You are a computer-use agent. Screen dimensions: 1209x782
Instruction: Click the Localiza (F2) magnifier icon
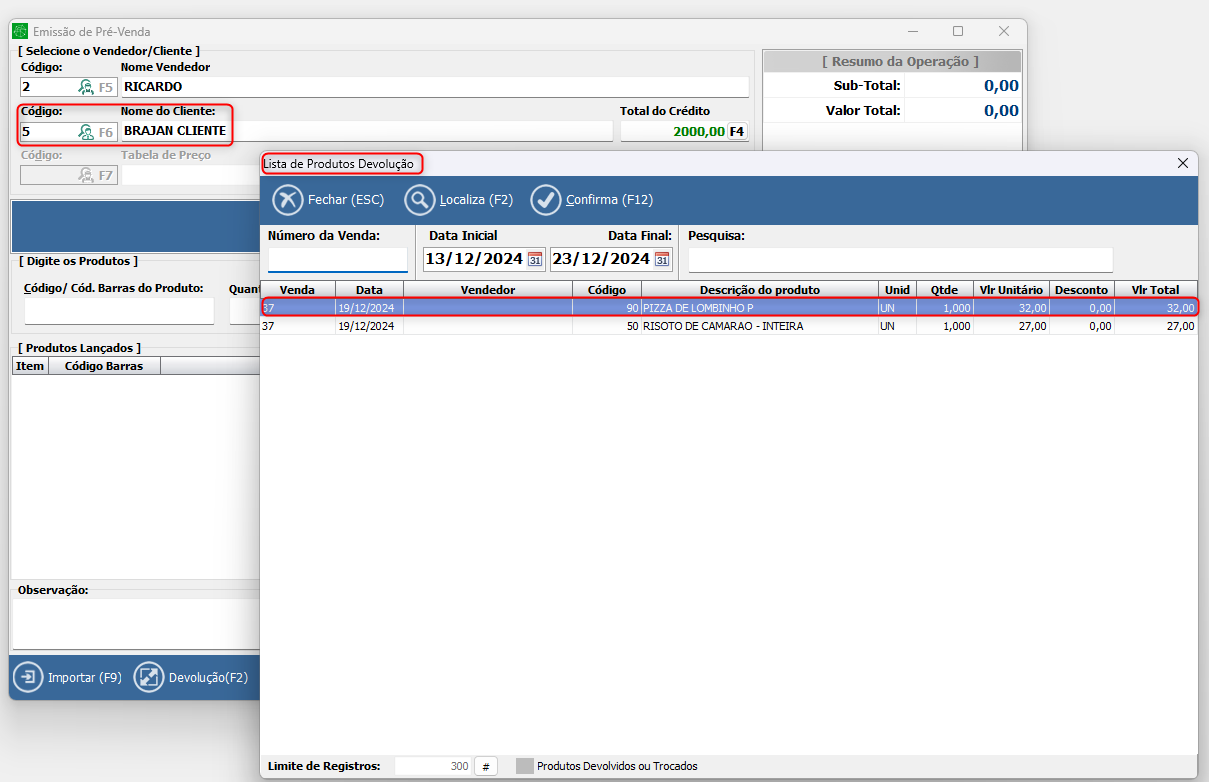[419, 200]
